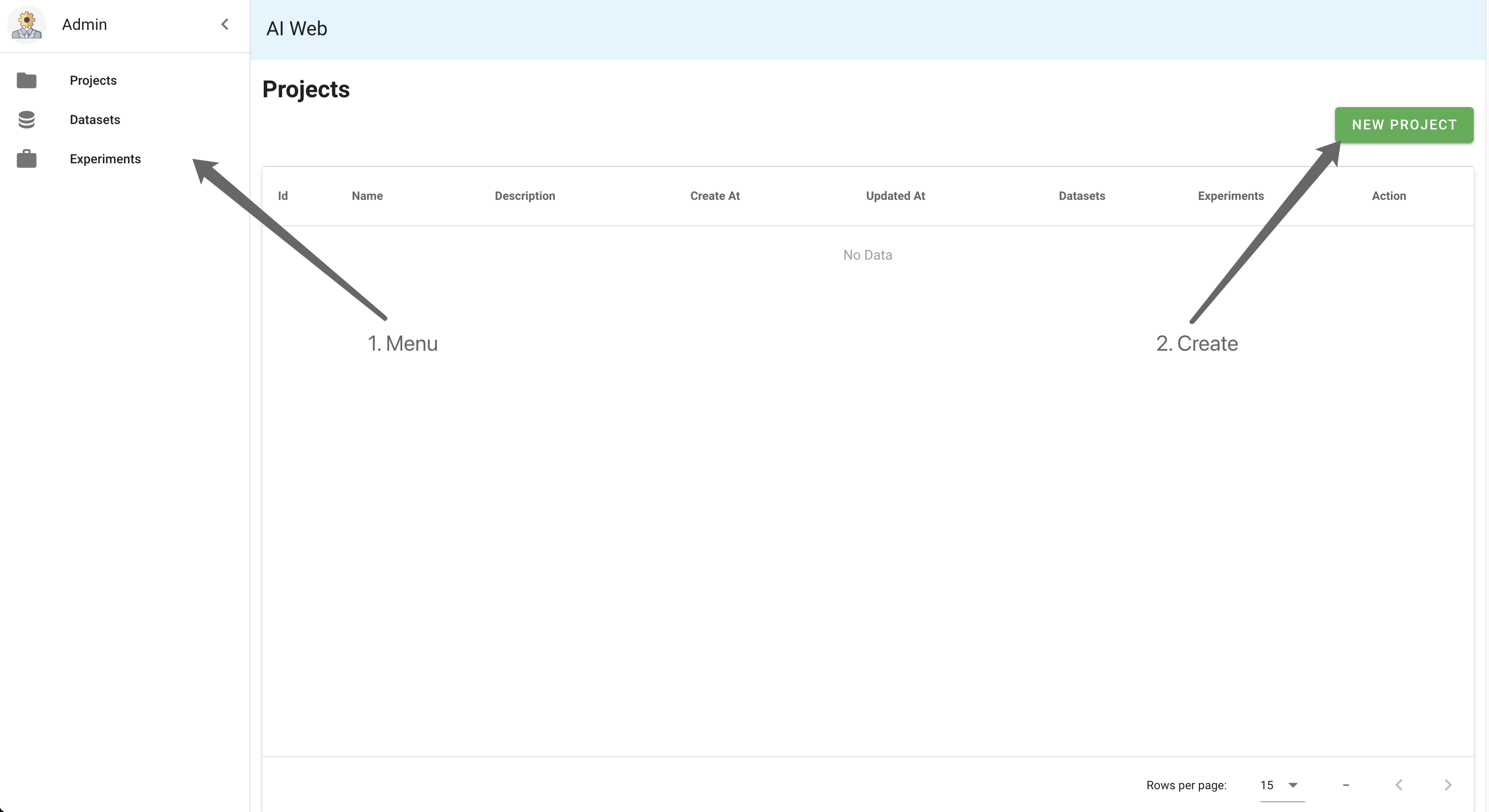Click the AI Web title
Viewport: 1489px width, 812px height.
296,29
